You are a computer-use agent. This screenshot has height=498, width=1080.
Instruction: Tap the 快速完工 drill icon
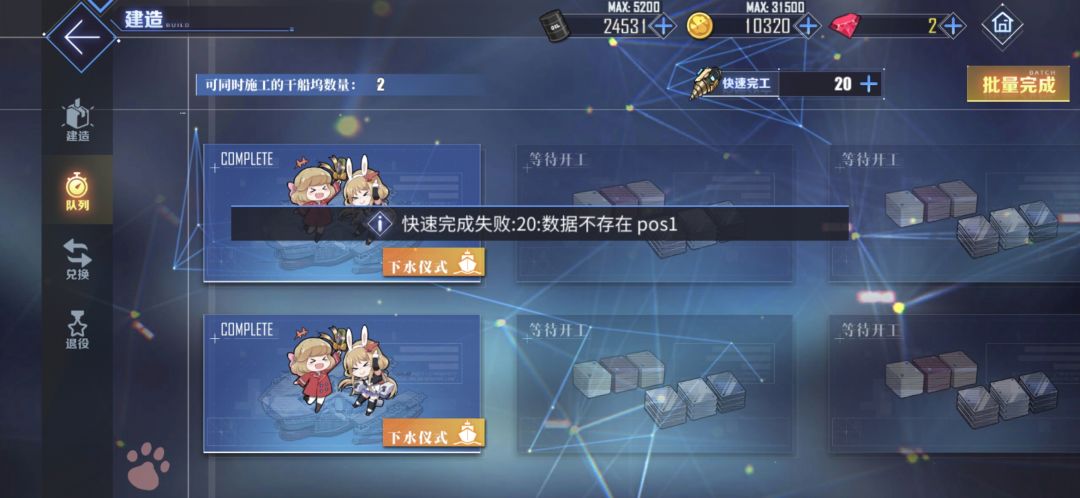click(706, 83)
